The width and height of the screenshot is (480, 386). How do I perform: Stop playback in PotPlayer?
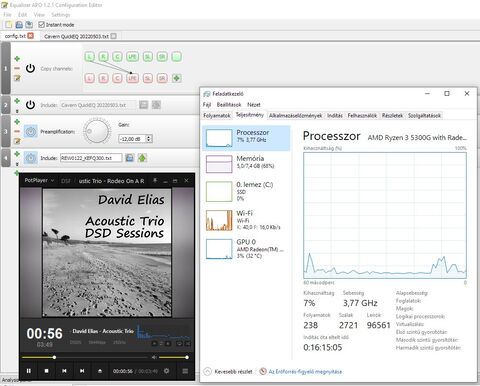47,371
